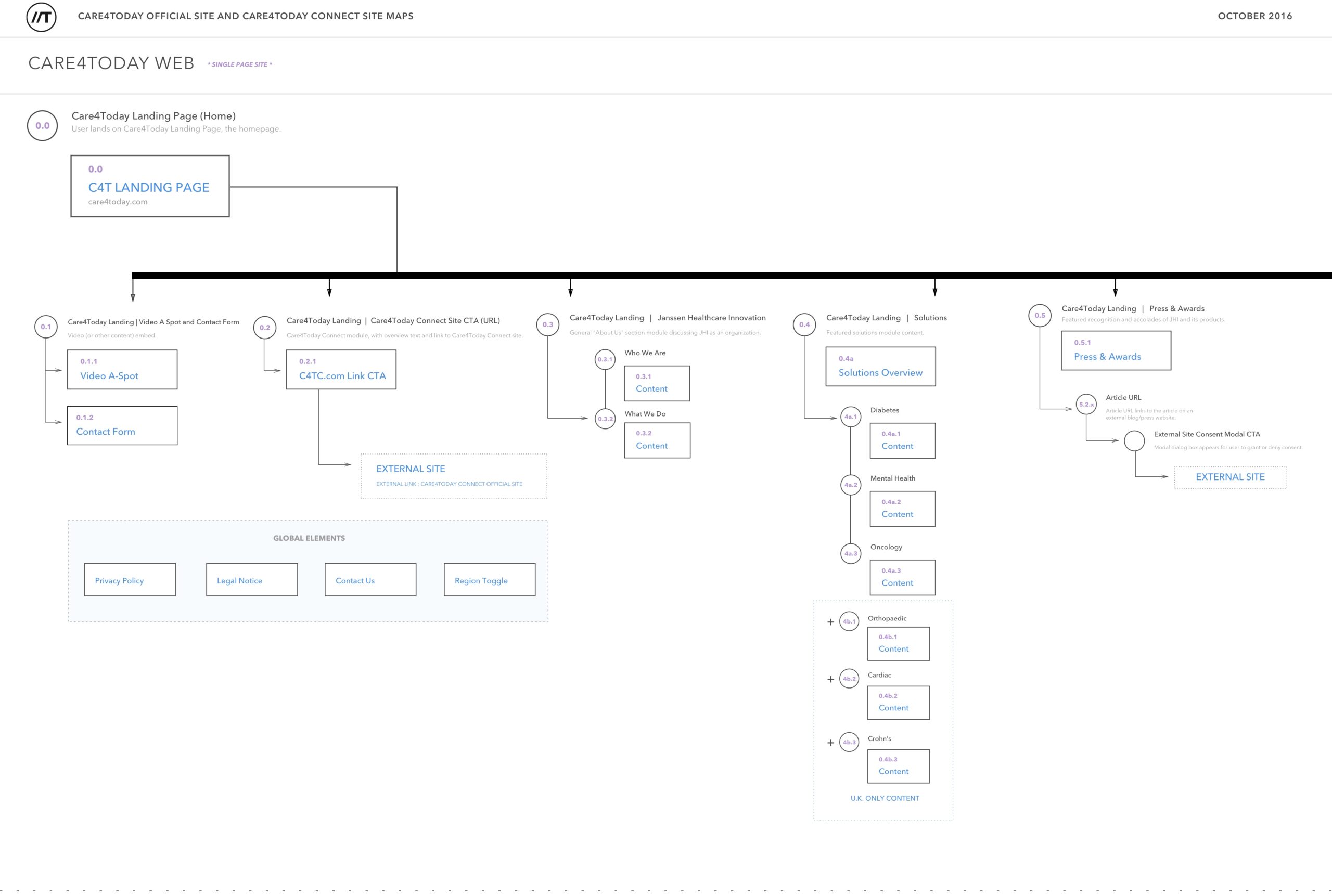Expand the plus sign beside Crohn's
1332x896 pixels.
(830, 743)
